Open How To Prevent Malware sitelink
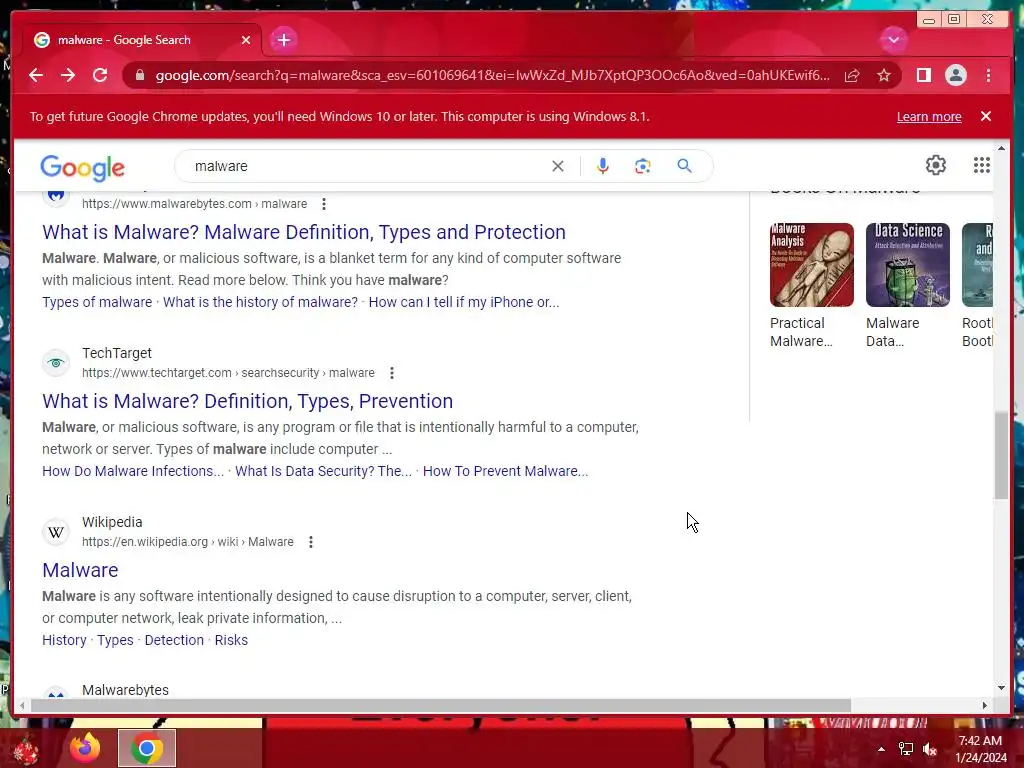This screenshot has width=1024, height=768. point(505,471)
